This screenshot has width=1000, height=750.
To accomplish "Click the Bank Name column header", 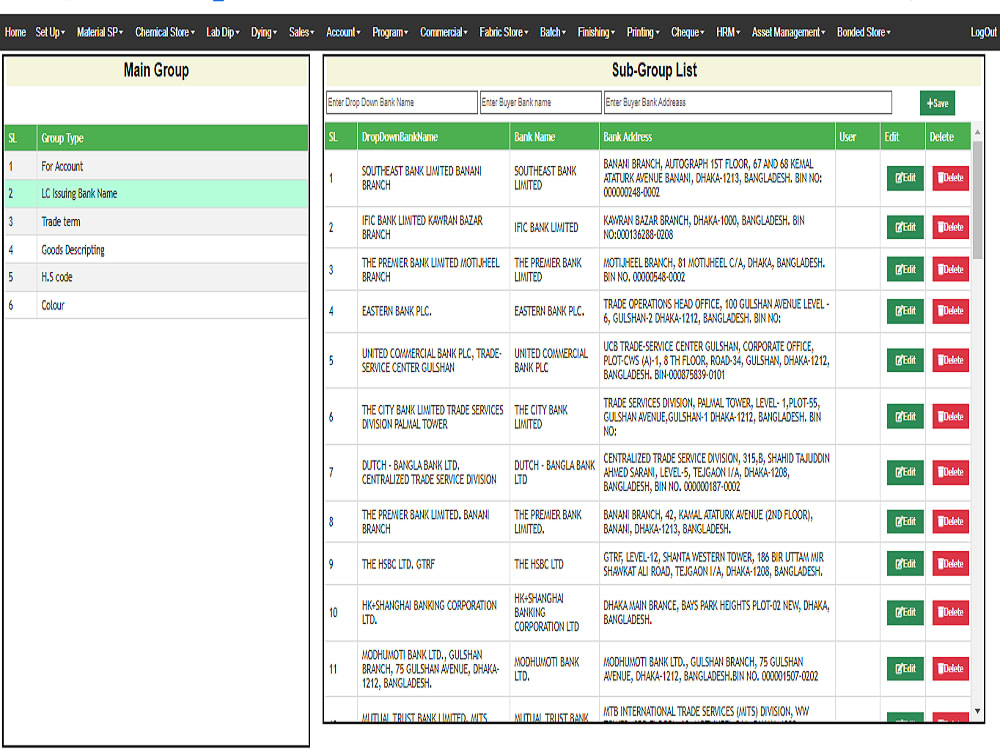I will tap(554, 137).
